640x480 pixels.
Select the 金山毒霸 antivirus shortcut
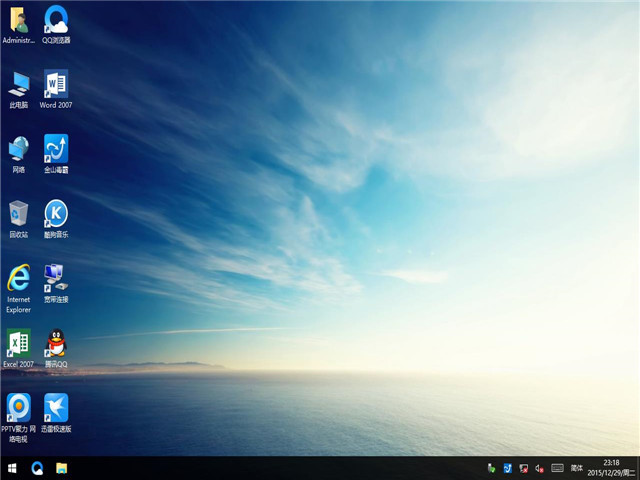pos(56,149)
